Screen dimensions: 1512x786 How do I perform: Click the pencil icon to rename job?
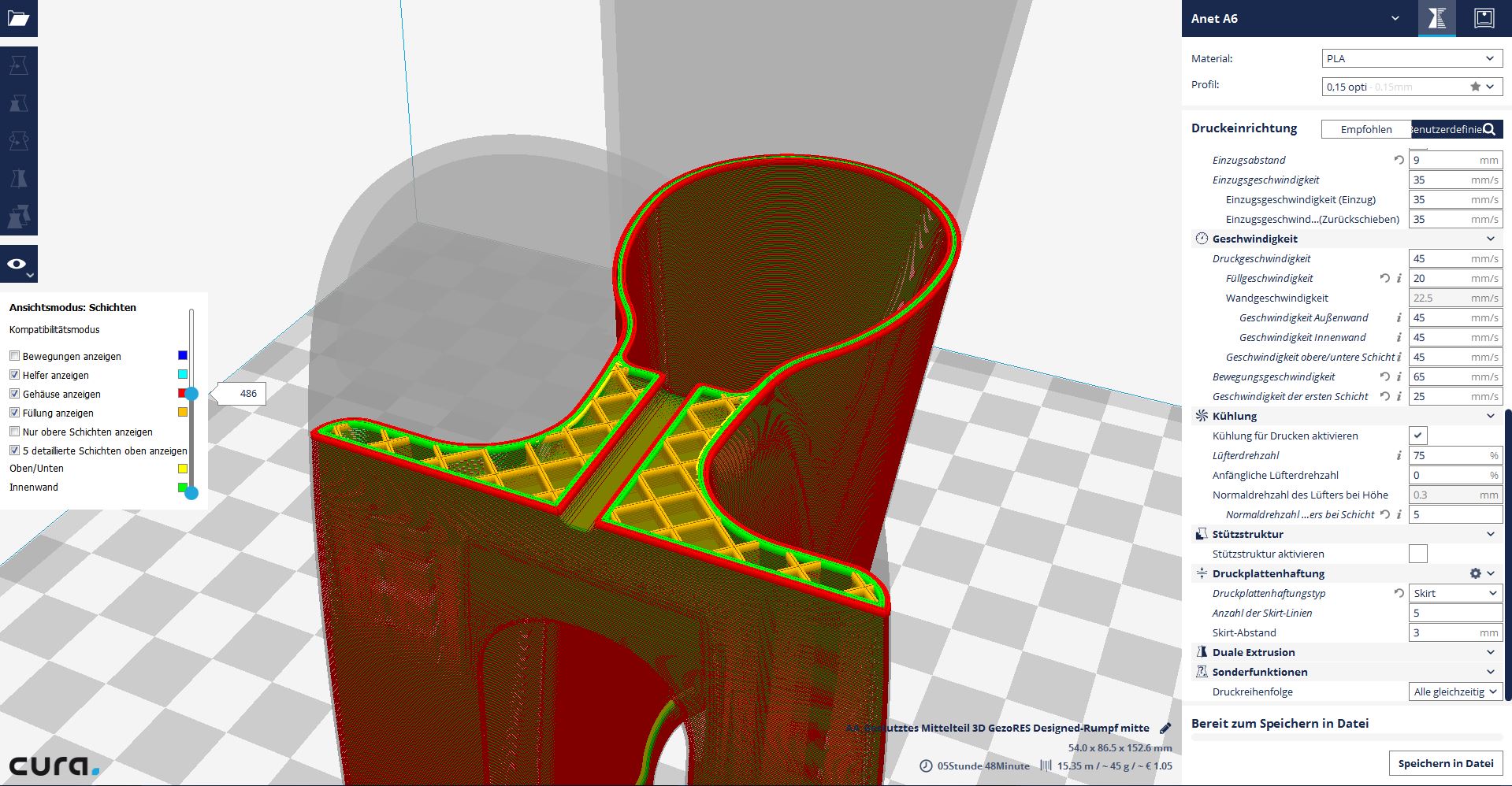tap(1165, 729)
